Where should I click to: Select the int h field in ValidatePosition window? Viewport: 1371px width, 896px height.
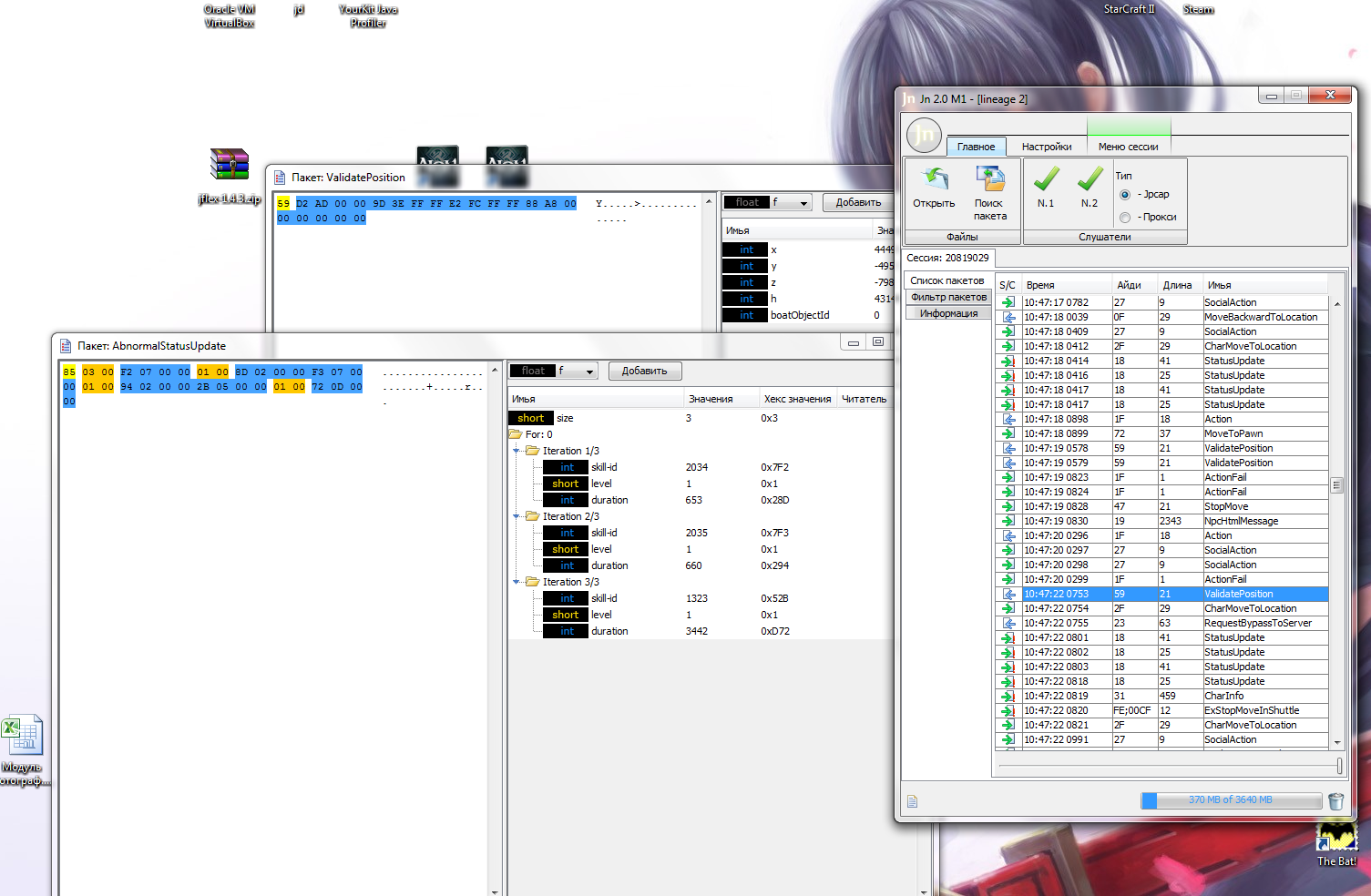tap(809, 299)
